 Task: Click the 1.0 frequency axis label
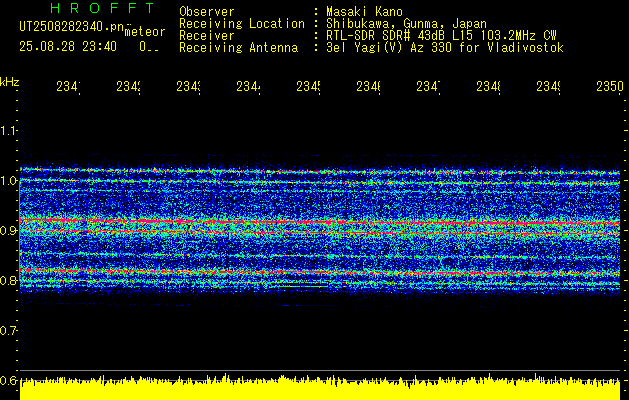tap(8, 181)
